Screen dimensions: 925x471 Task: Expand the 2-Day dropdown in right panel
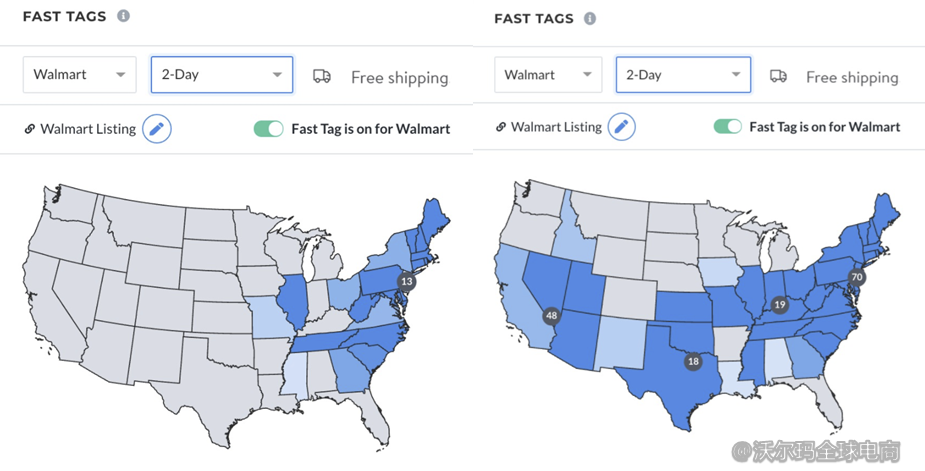pyautogui.click(x=682, y=75)
